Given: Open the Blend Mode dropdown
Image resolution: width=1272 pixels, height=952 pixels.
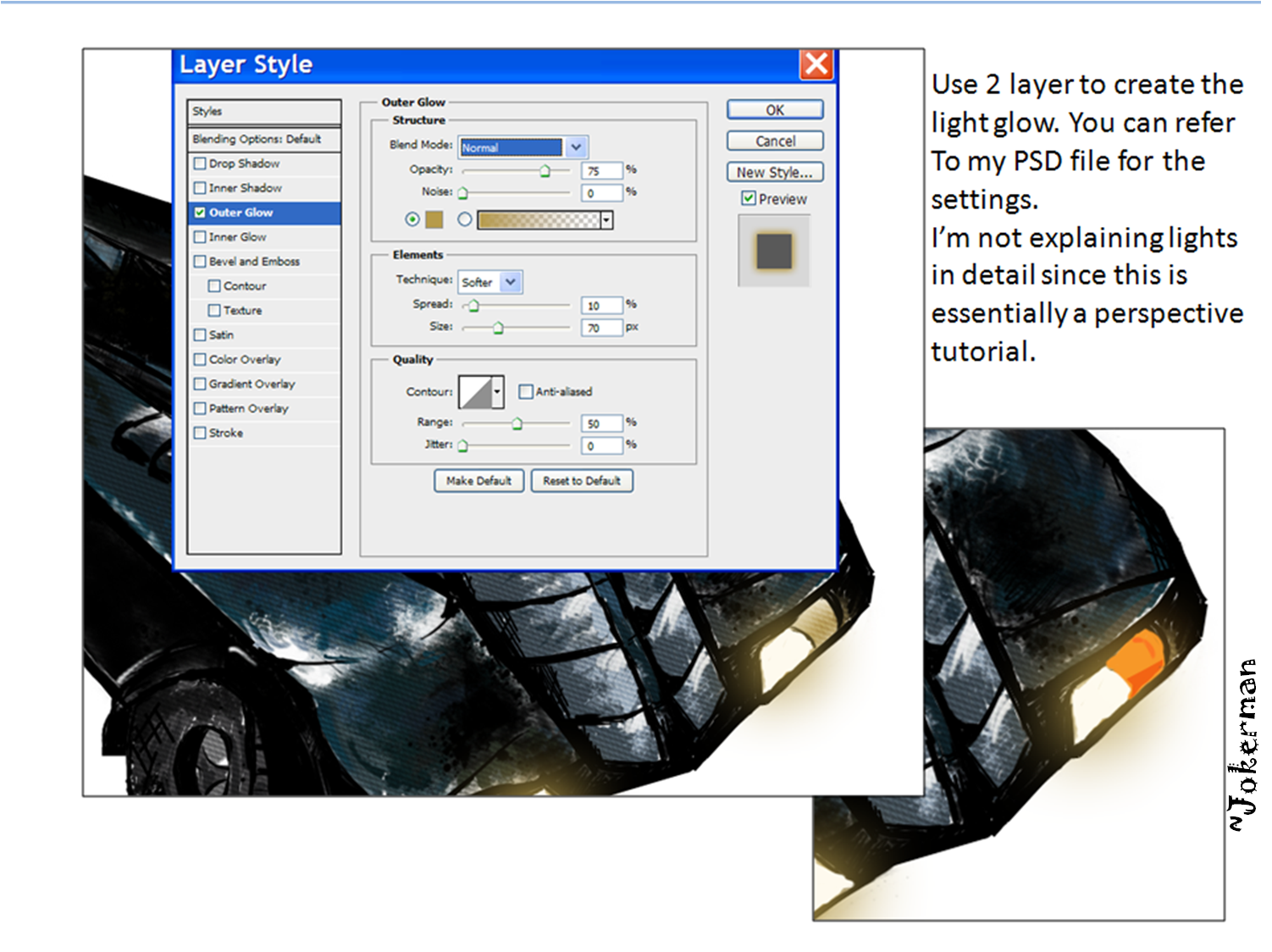Looking at the screenshot, I should tap(576, 147).
